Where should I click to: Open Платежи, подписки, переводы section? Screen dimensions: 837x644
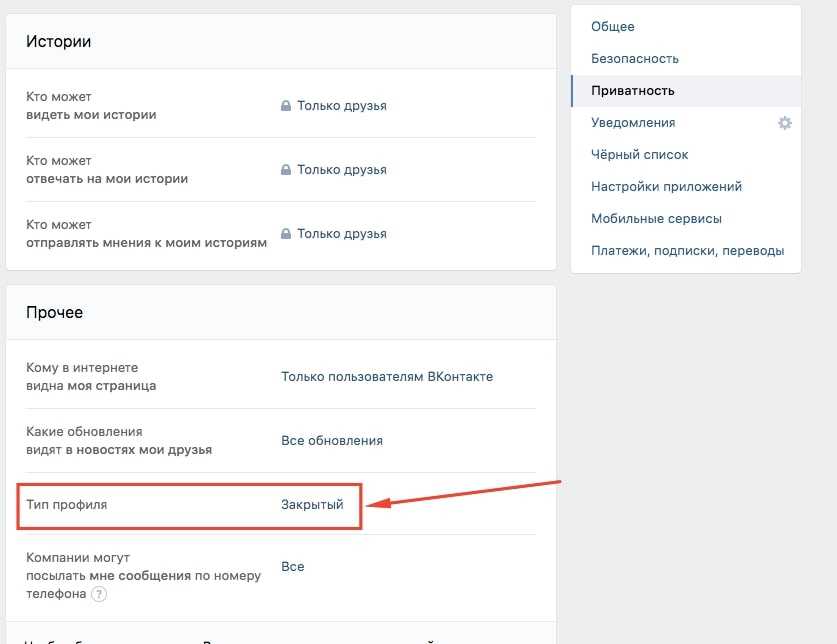click(688, 251)
